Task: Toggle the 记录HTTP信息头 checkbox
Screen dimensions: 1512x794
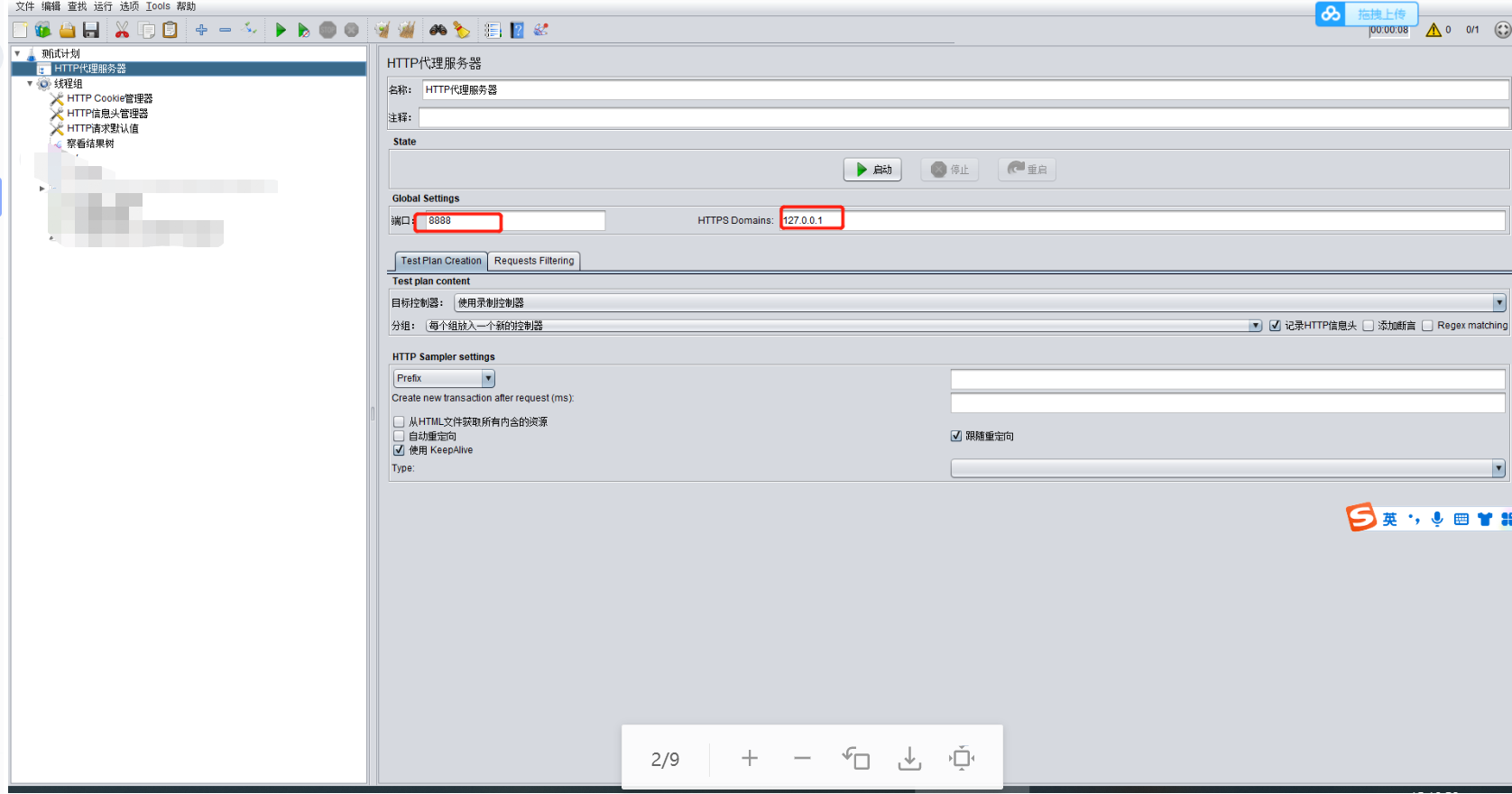Action: coord(1275,326)
